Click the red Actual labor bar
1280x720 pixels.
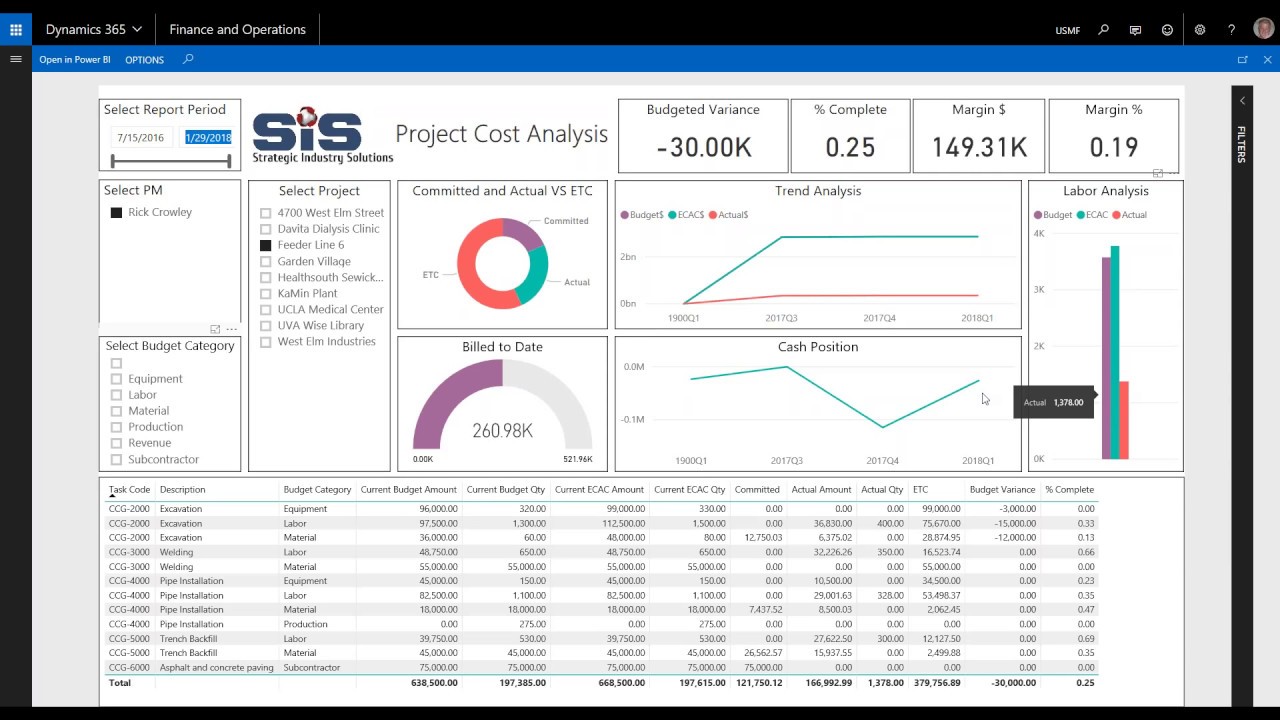pos(1124,420)
